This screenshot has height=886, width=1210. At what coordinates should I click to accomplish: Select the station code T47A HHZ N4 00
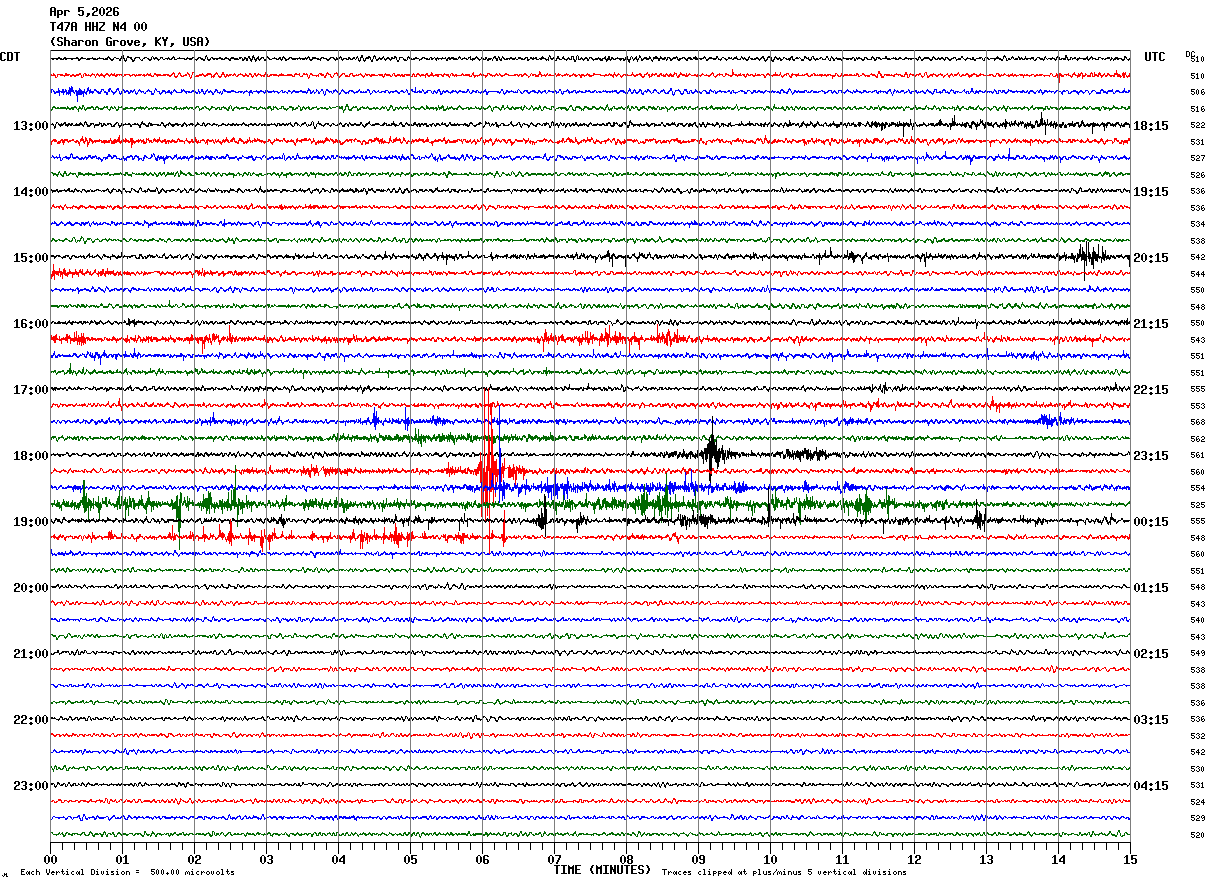[98, 27]
